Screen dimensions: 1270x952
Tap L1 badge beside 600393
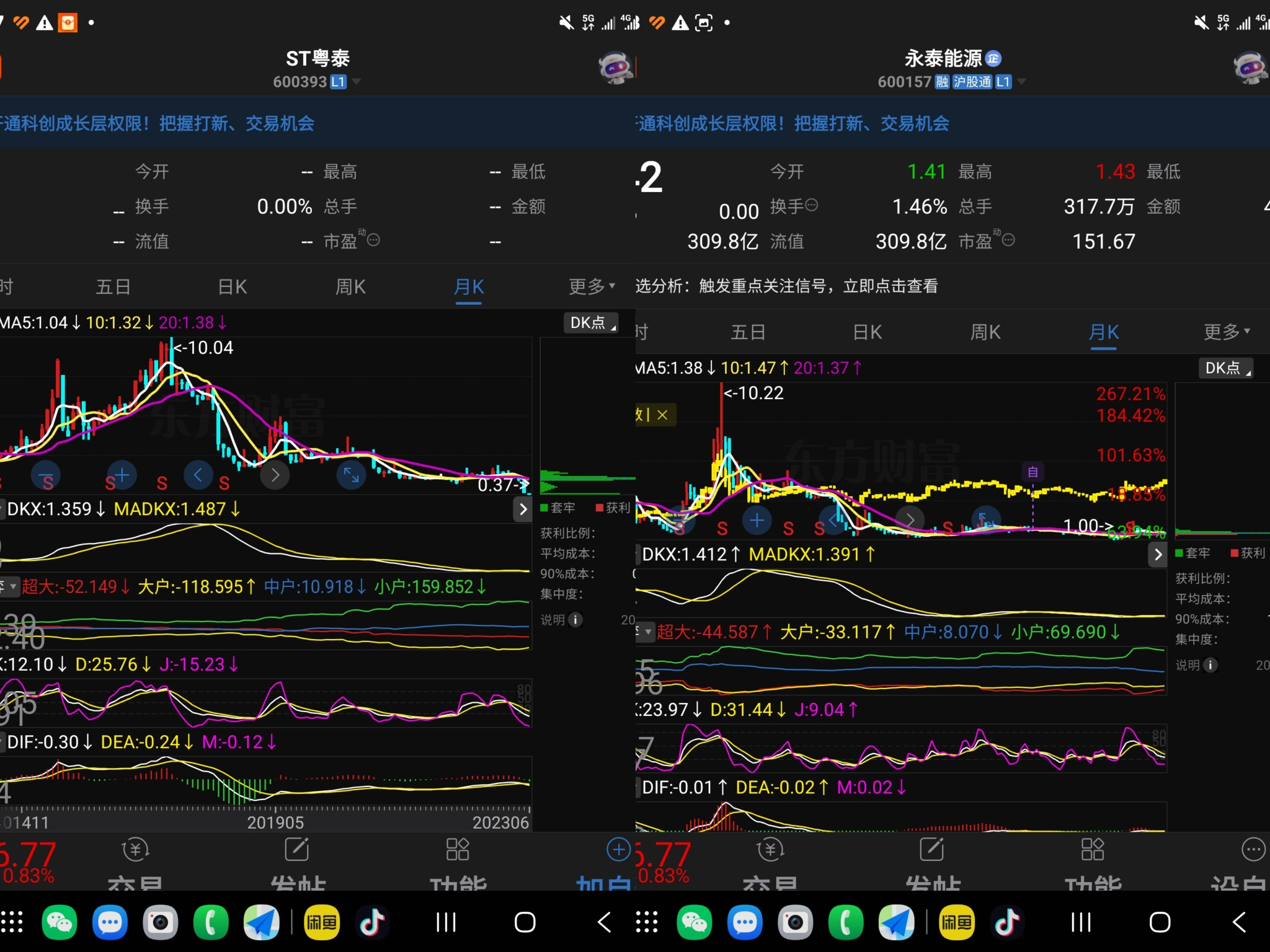(x=338, y=82)
